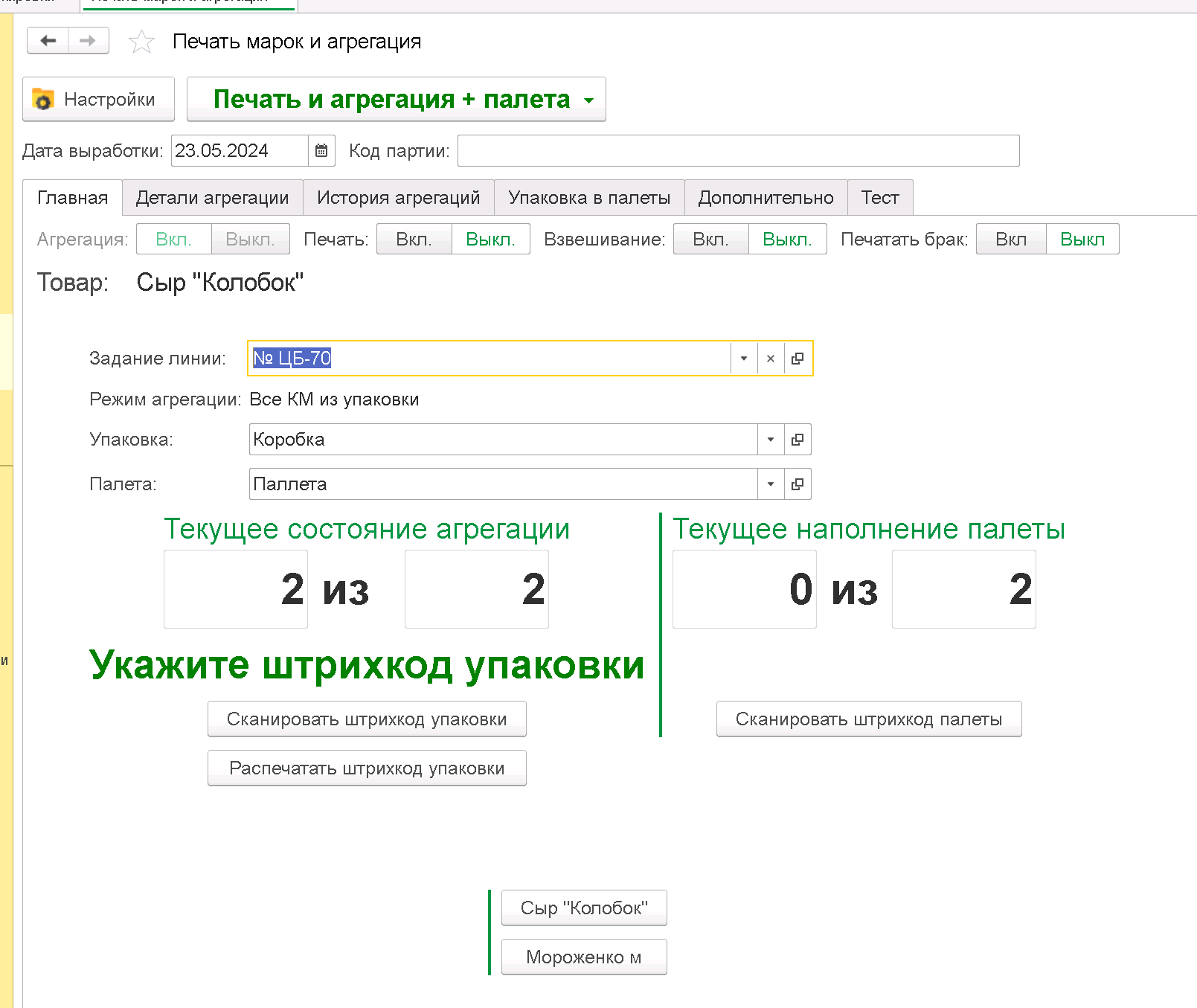The width and height of the screenshot is (1197, 1008).
Task: Add page to favorites star icon
Action: point(141,42)
